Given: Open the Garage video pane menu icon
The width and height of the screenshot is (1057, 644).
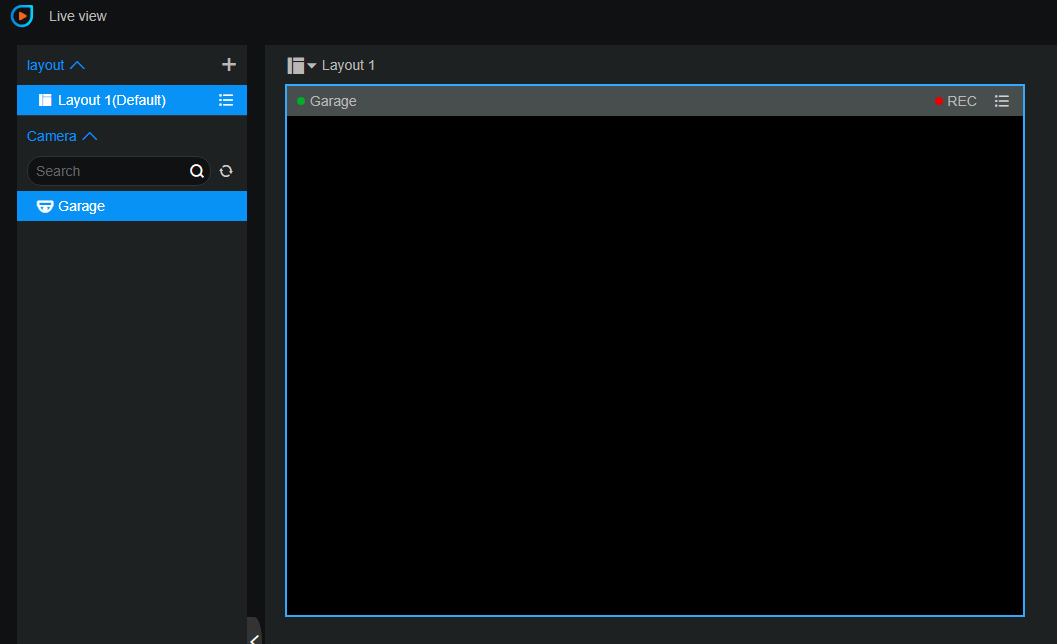Looking at the screenshot, I should [1002, 101].
